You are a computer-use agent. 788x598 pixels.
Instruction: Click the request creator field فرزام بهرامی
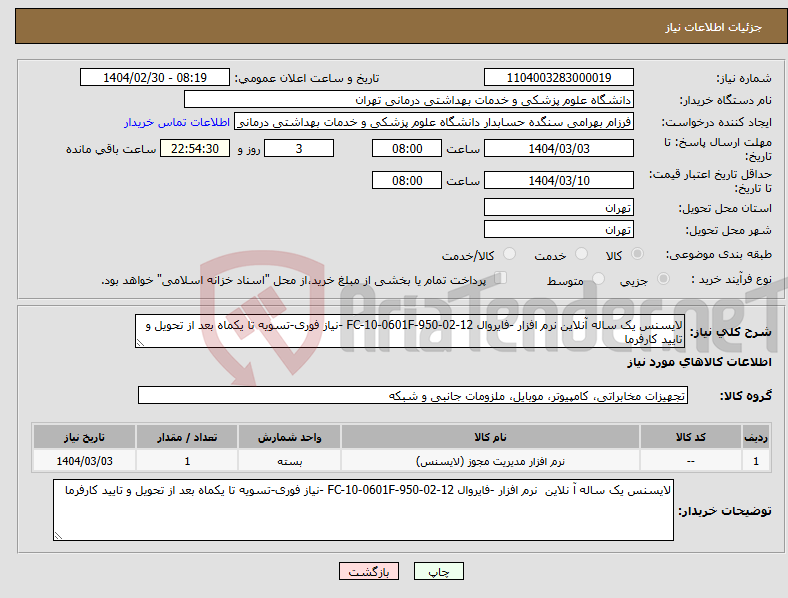click(x=434, y=122)
